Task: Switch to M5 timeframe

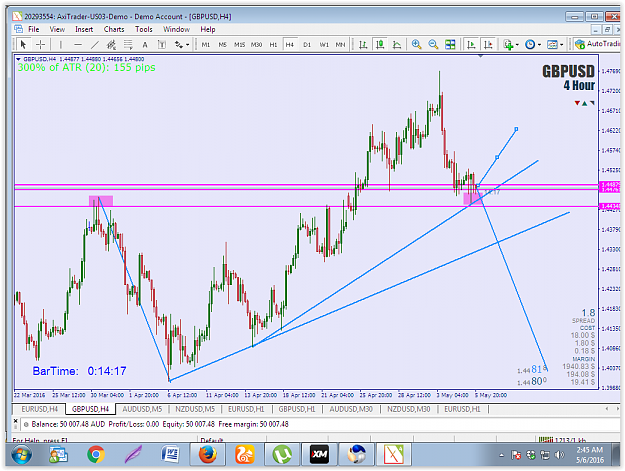Action: (x=222, y=45)
